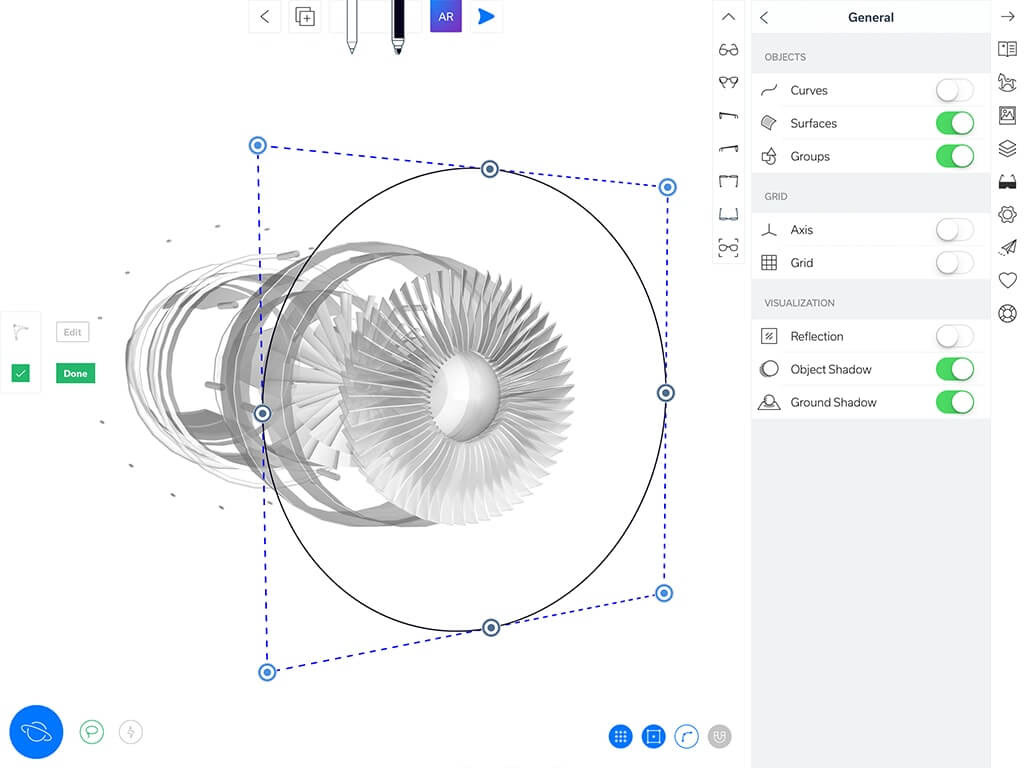Click the Ground Shadow label
The width and height of the screenshot is (1024, 768).
[x=833, y=402]
